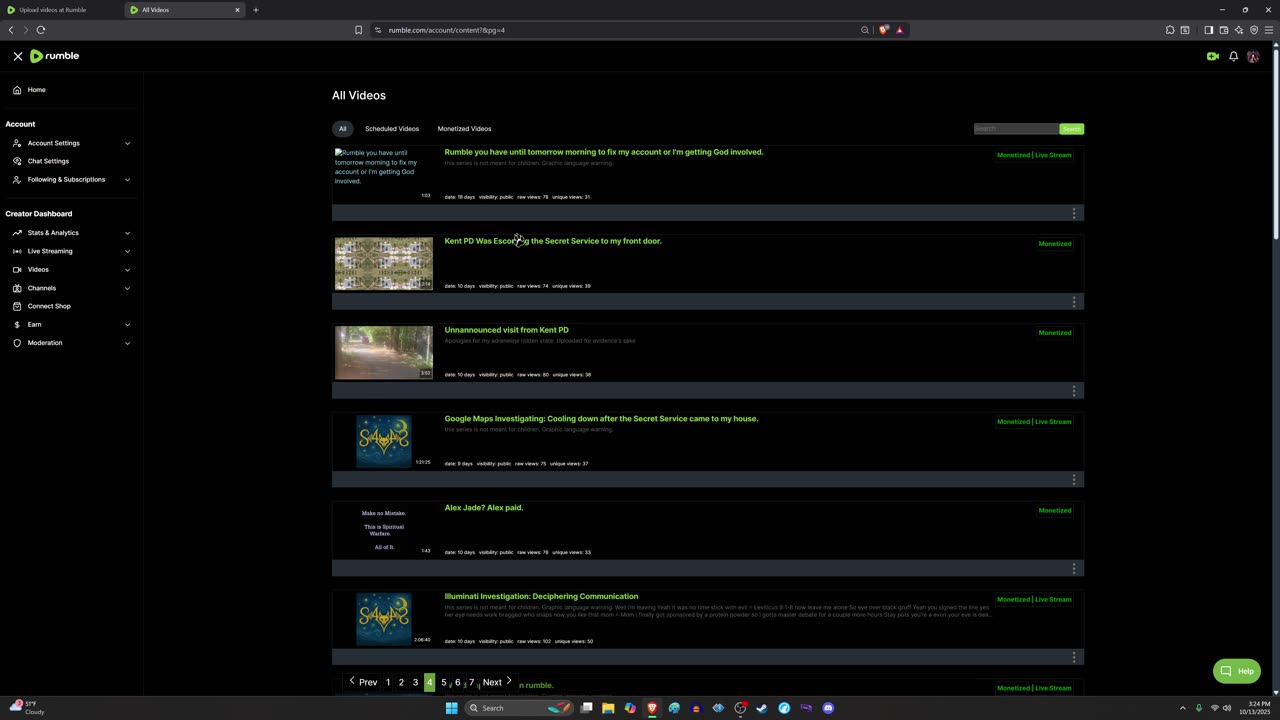Expand Stats & Analytics section
The image size is (1280, 720).
coord(70,233)
